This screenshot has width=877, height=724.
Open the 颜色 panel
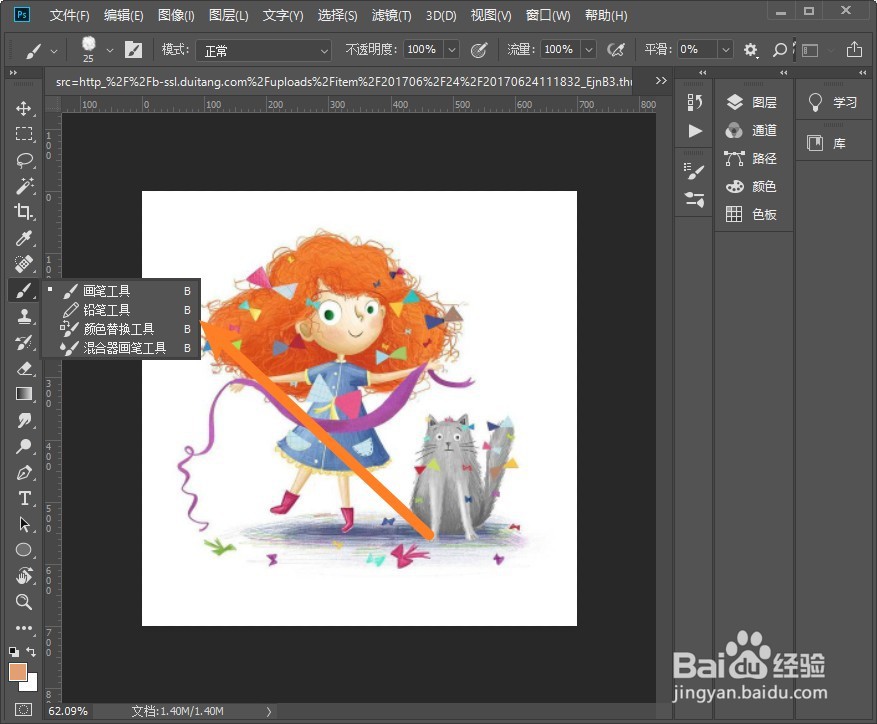click(752, 186)
